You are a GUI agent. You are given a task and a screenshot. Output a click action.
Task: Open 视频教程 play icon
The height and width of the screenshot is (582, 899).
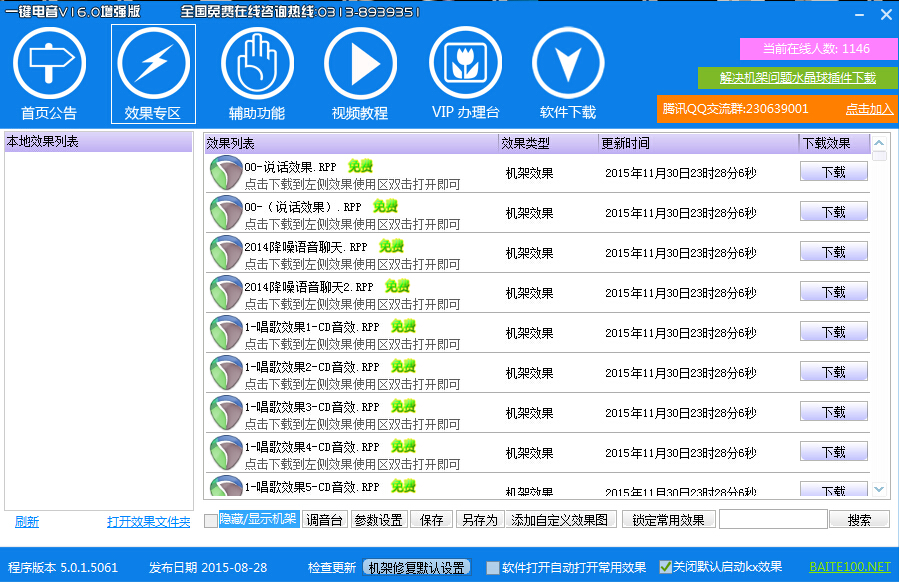point(360,62)
